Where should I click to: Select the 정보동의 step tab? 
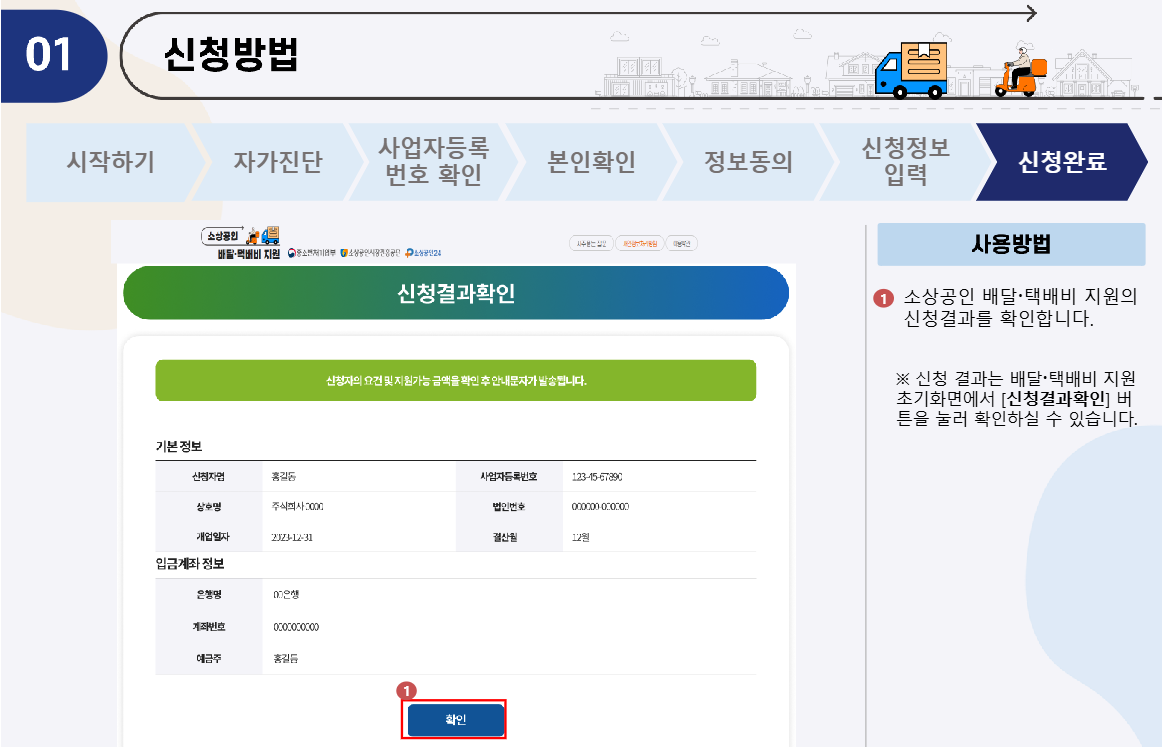tap(748, 162)
